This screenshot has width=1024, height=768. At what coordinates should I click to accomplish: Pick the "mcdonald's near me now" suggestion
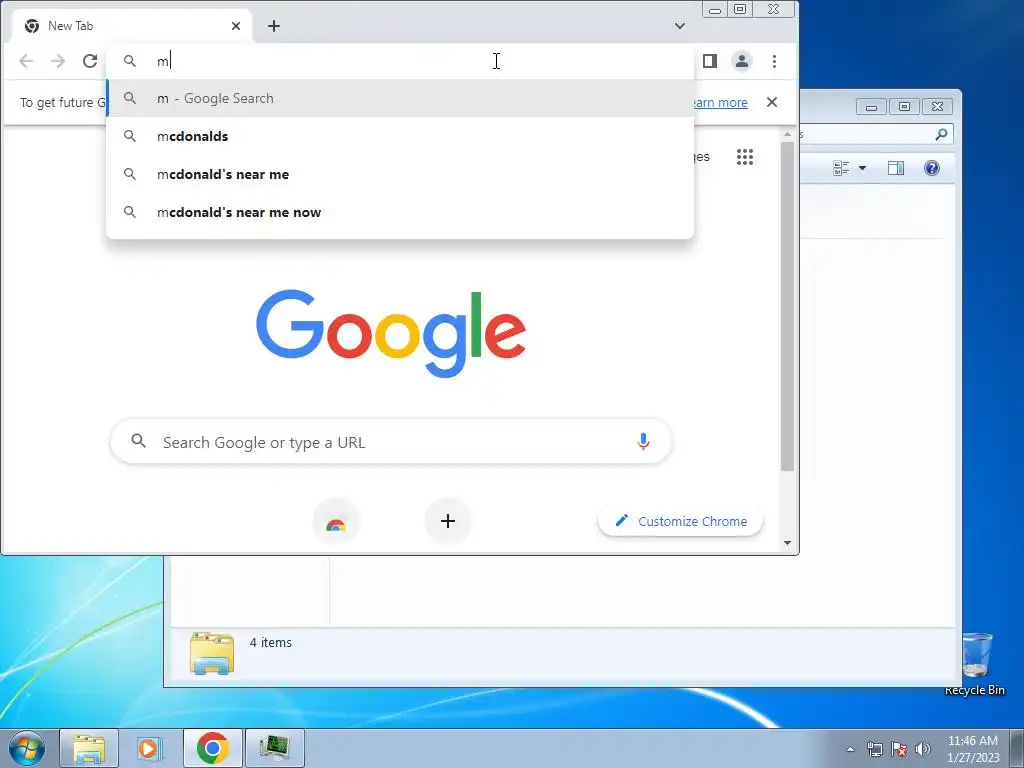coord(400,212)
